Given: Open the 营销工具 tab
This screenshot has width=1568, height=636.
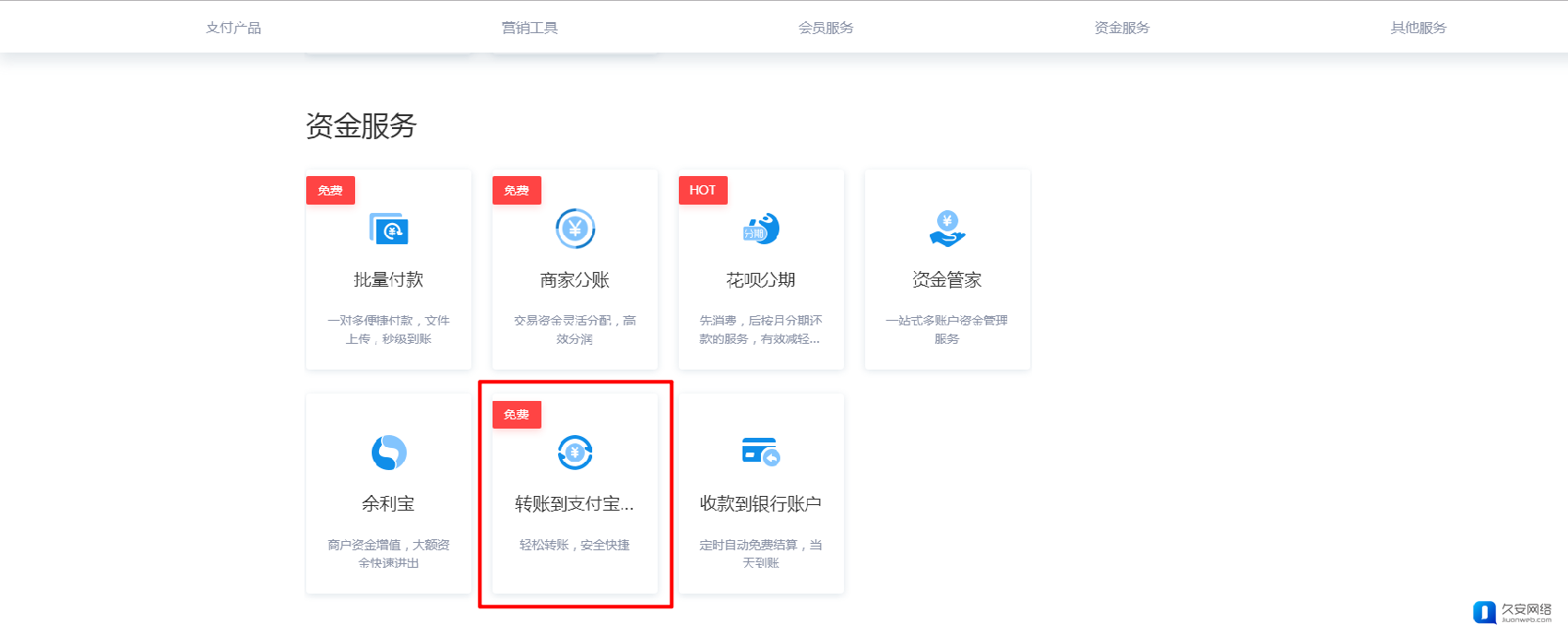Looking at the screenshot, I should click(x=529, y=28).
